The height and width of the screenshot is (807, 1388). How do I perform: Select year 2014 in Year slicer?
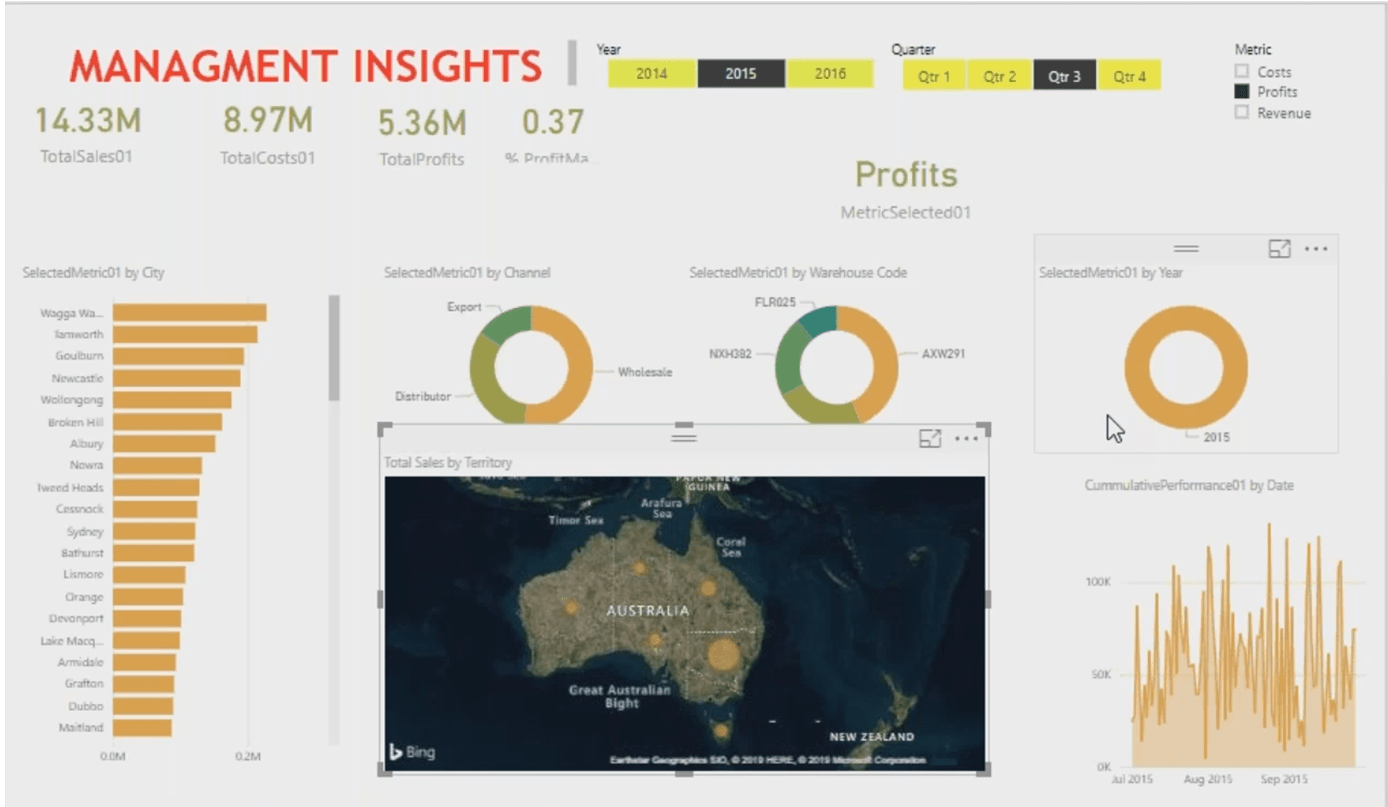point(652,74)
